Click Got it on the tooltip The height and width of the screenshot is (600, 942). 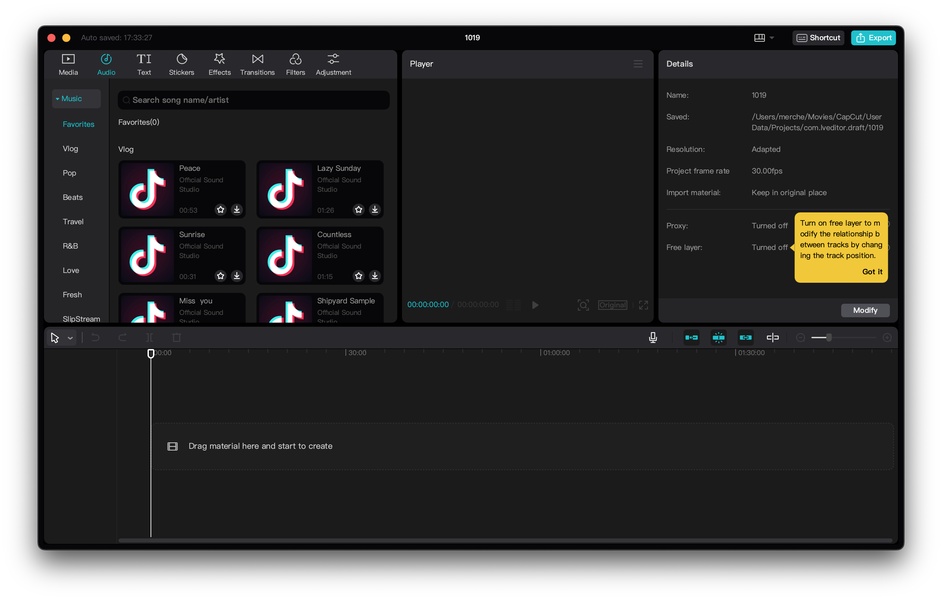[872, 271]
